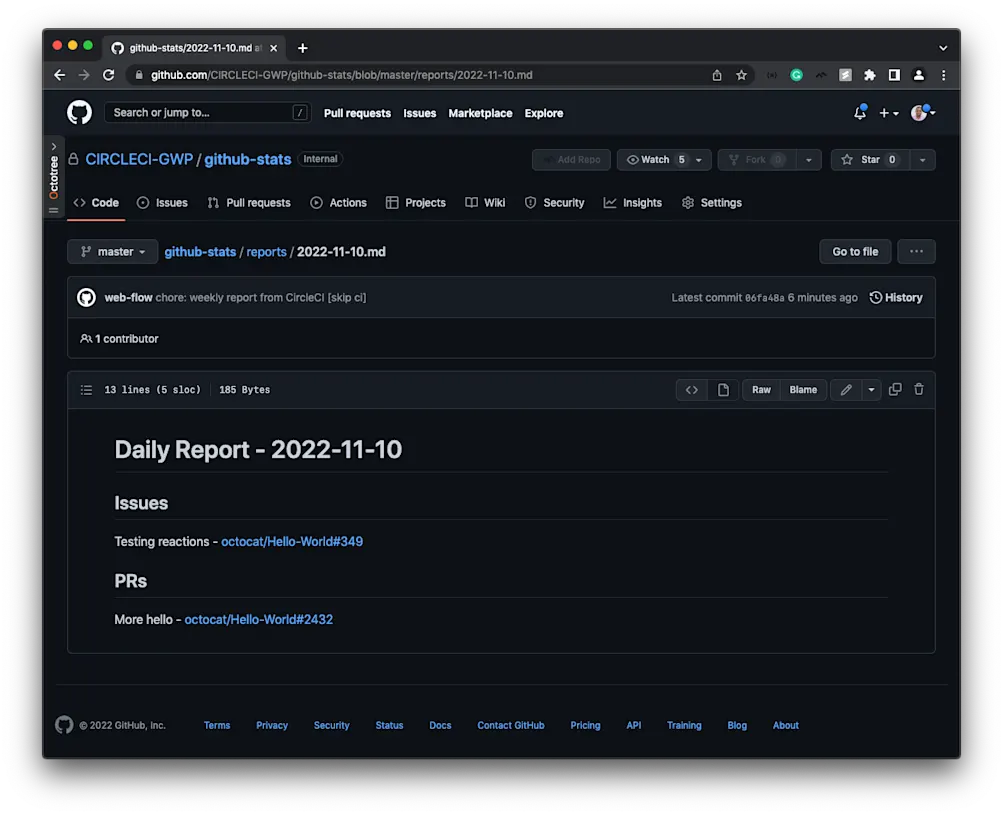This screenshot has height=815, width=1003.
Task: Open the footer Pricing link
Action: 585,725
